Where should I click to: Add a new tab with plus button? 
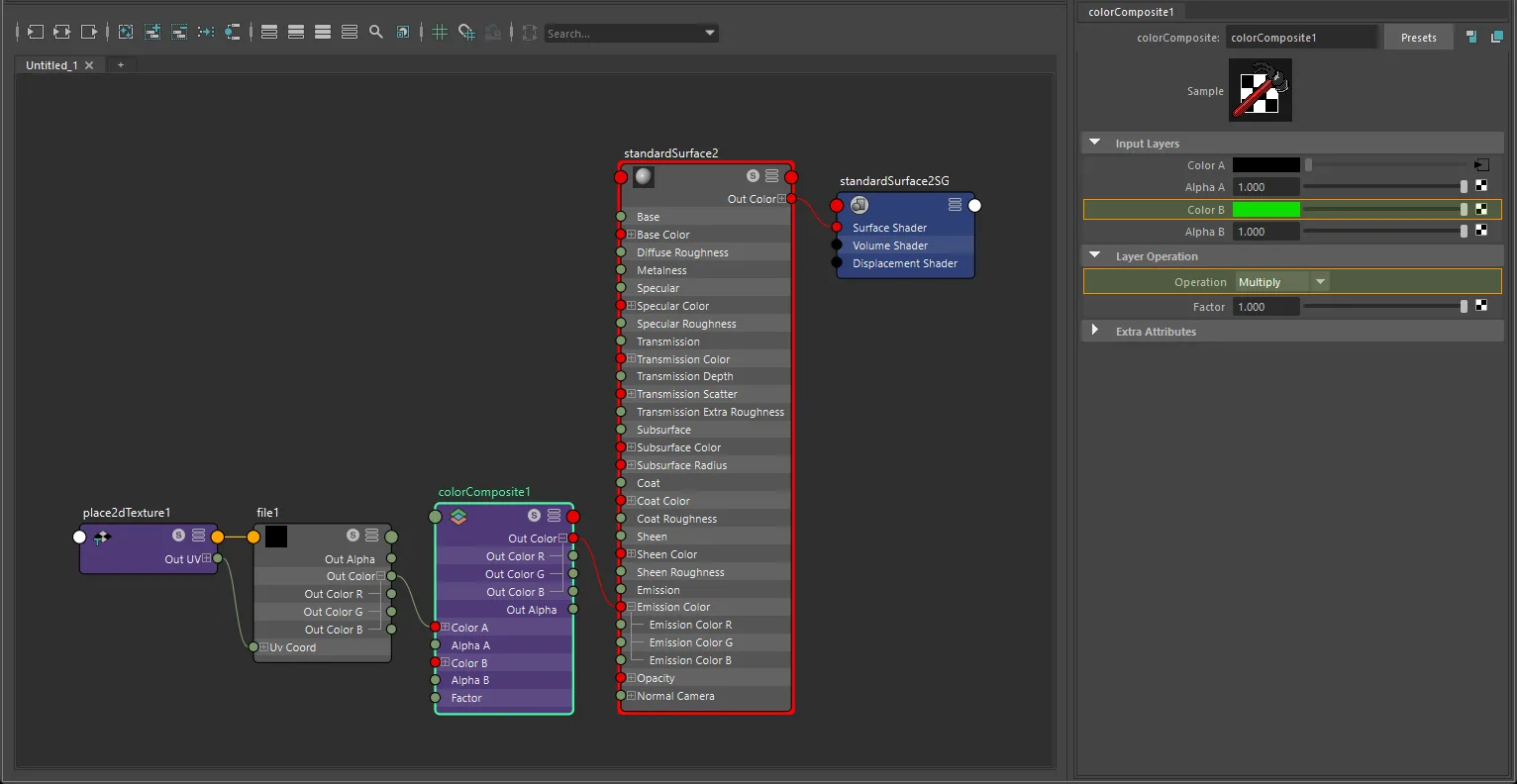point(121,65)
